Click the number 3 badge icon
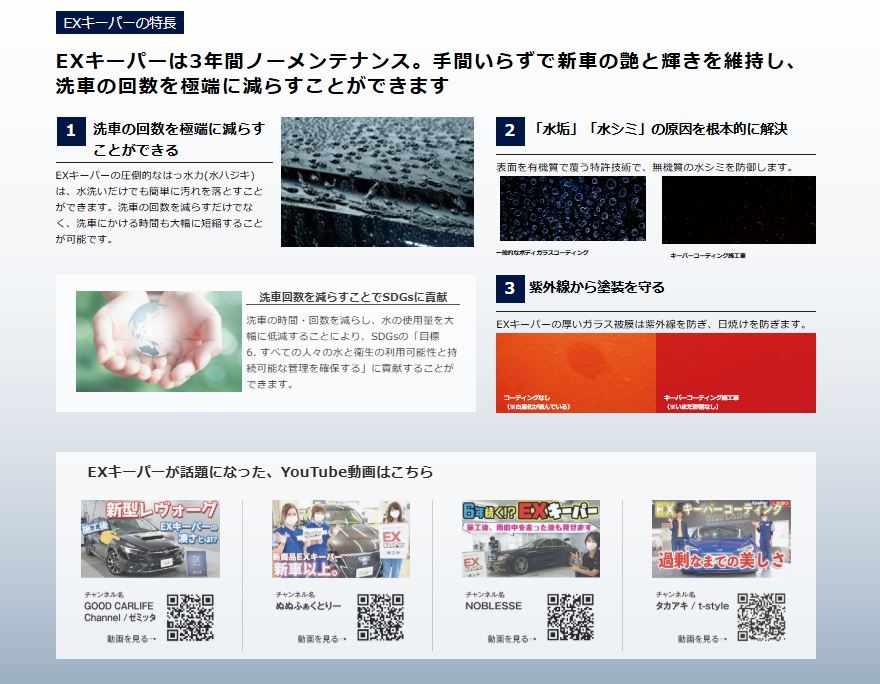The image size is (880, 684). pyautogui.click(x=509, y=289)
